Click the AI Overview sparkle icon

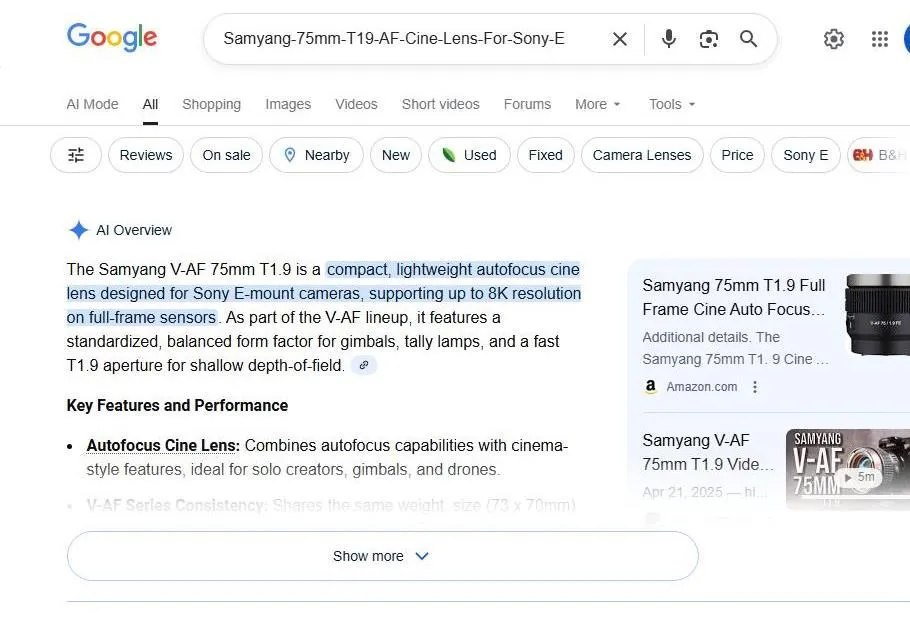pyautogui.click(x=78, y=230)
